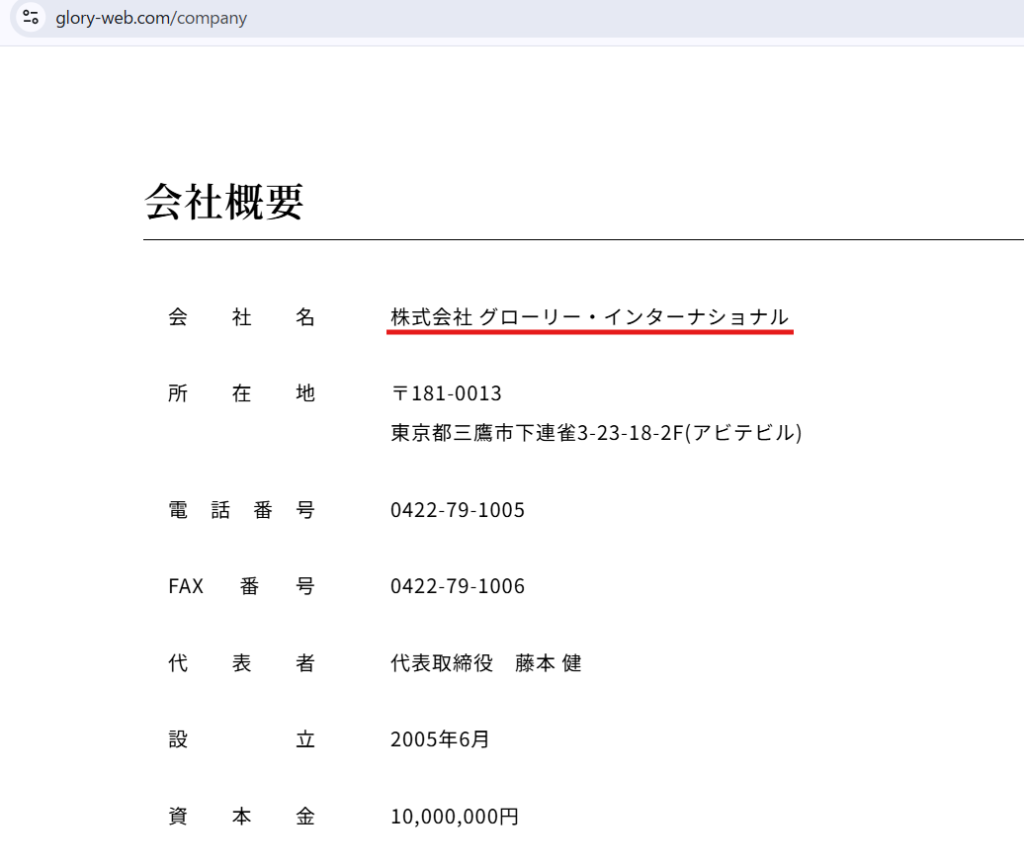Screen dimensions: 1024x865
Task: Click the 代表者 row label
Action: point(241,663)
